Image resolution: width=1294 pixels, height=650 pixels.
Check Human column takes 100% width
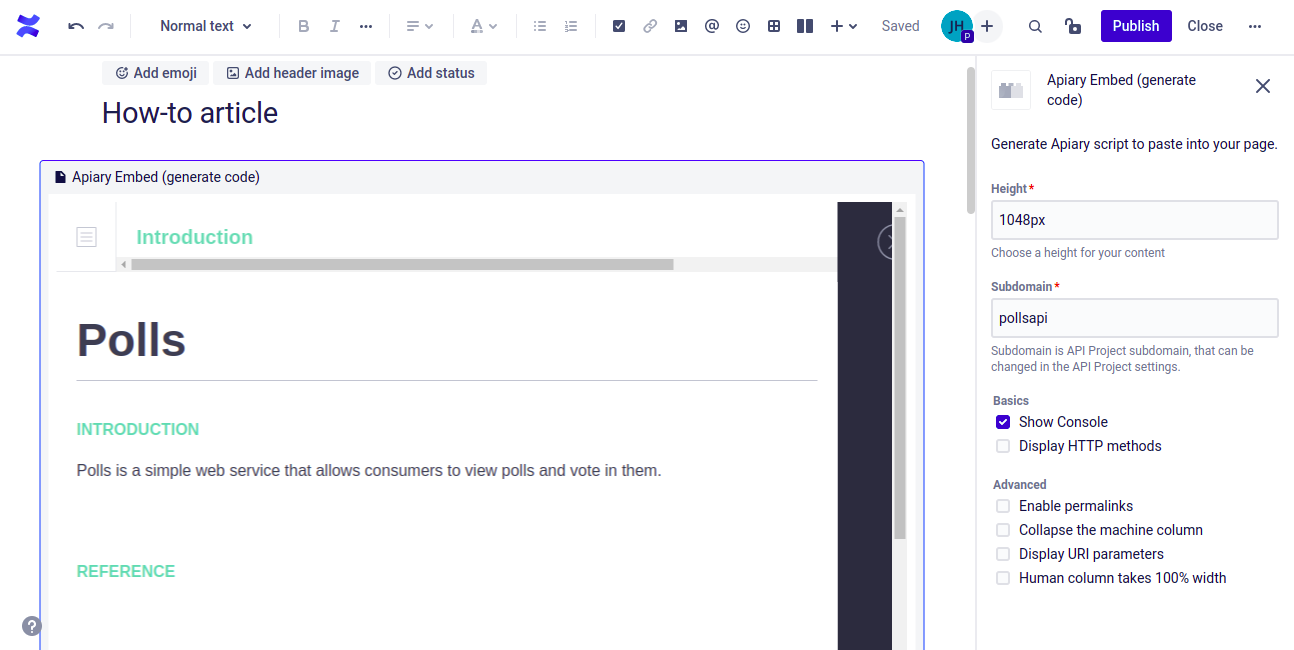point(1003,578)
